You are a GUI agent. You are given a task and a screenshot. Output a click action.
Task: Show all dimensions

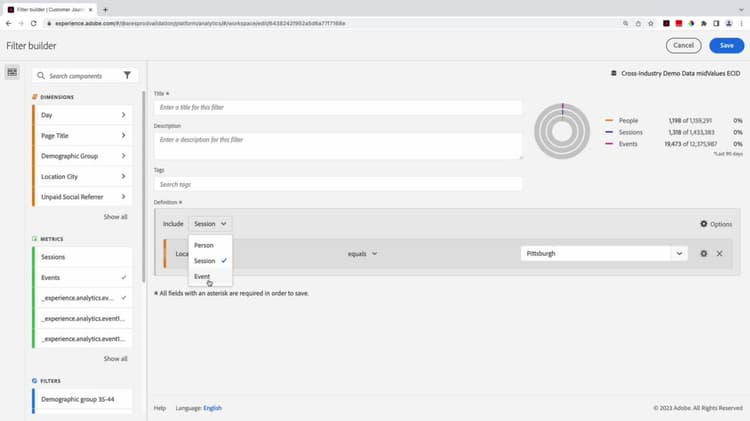[116, 217]
